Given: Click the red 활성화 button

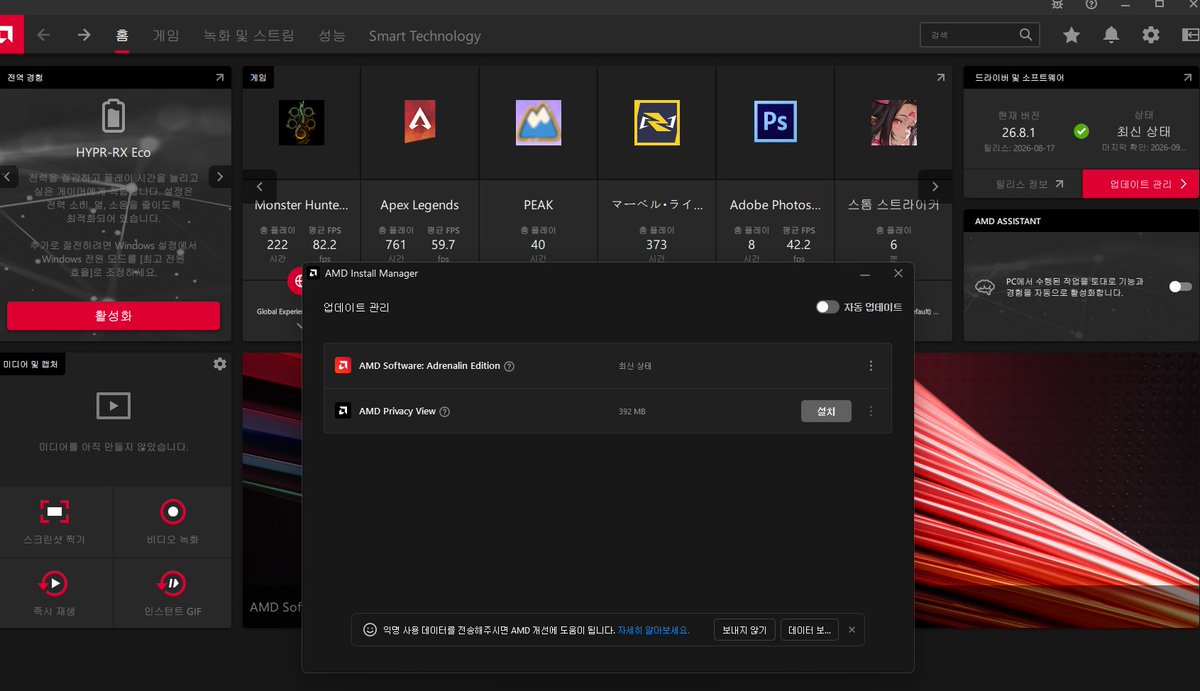Looking at the screenshot, I should click(113, 316).
